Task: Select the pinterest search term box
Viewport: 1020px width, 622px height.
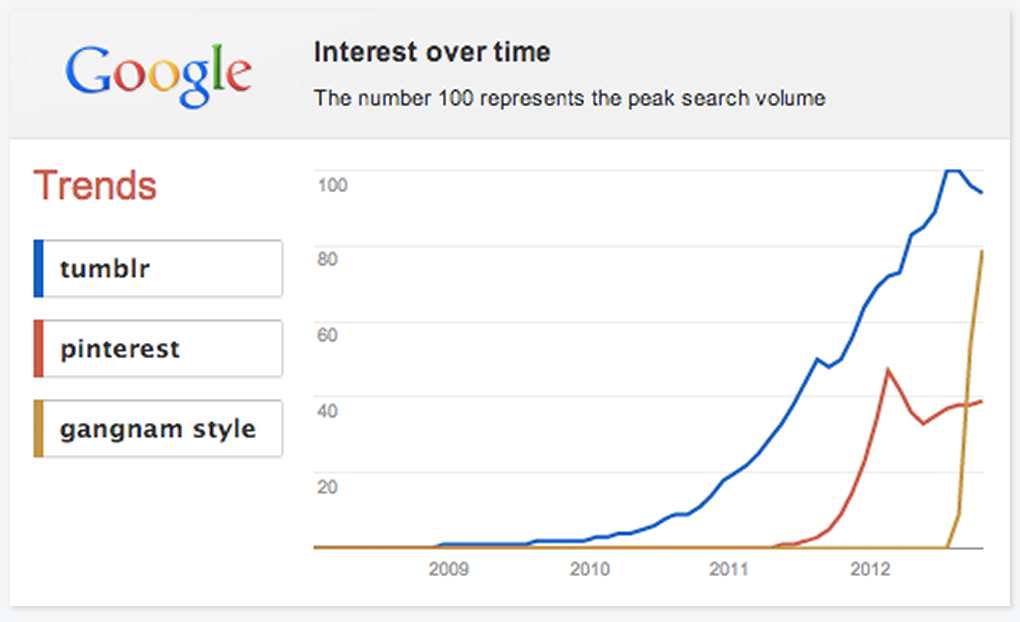Action: pyautogui.click(x=160, y=349)
